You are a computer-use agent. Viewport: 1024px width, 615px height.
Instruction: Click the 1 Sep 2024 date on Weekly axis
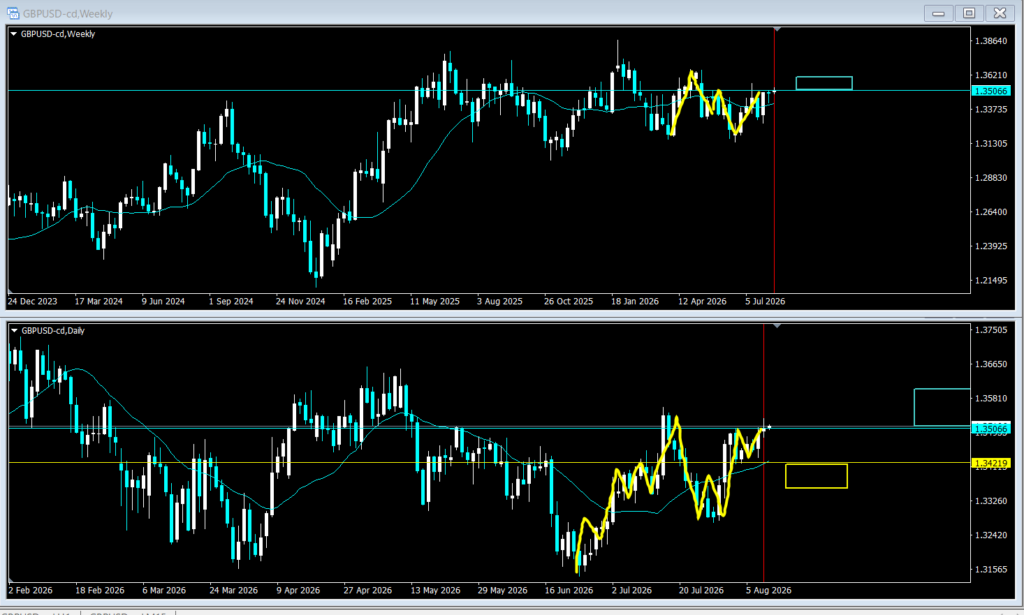coord(231,301)
